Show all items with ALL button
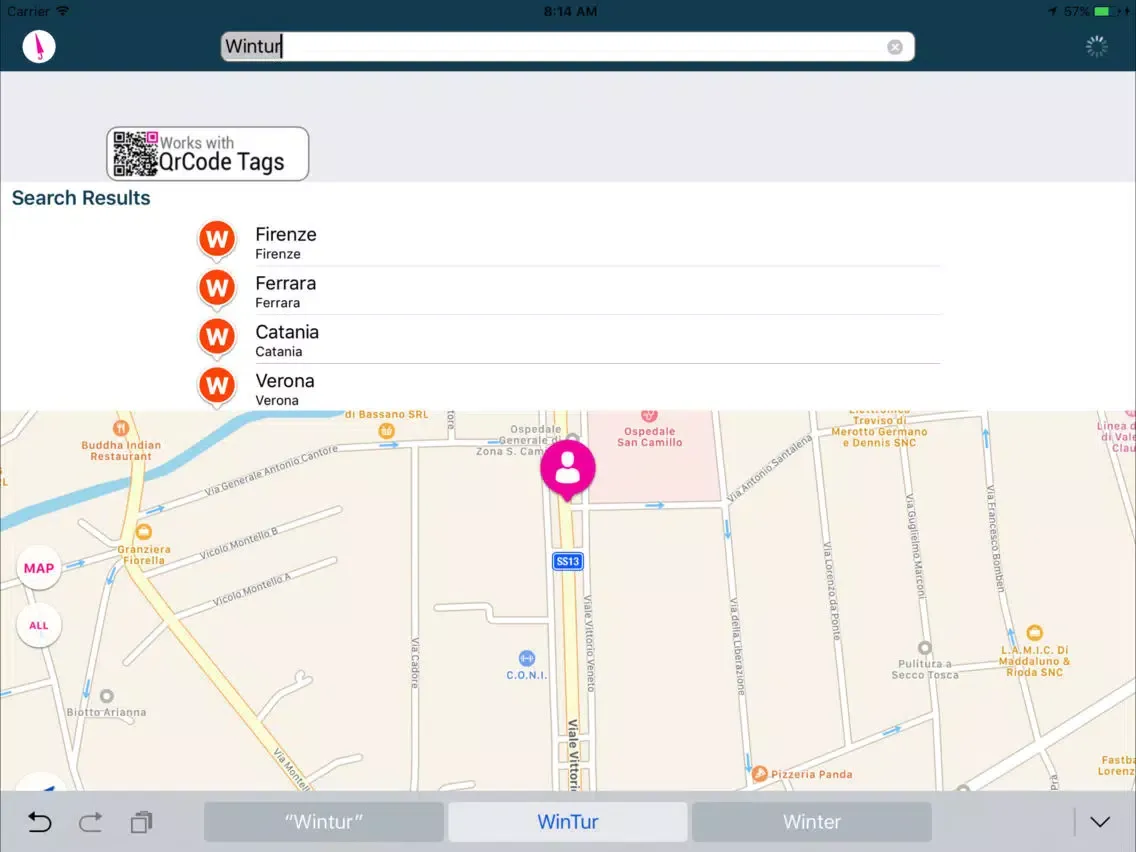The width and height of the screenshot is (1136, 852). (x=38, y=625)
